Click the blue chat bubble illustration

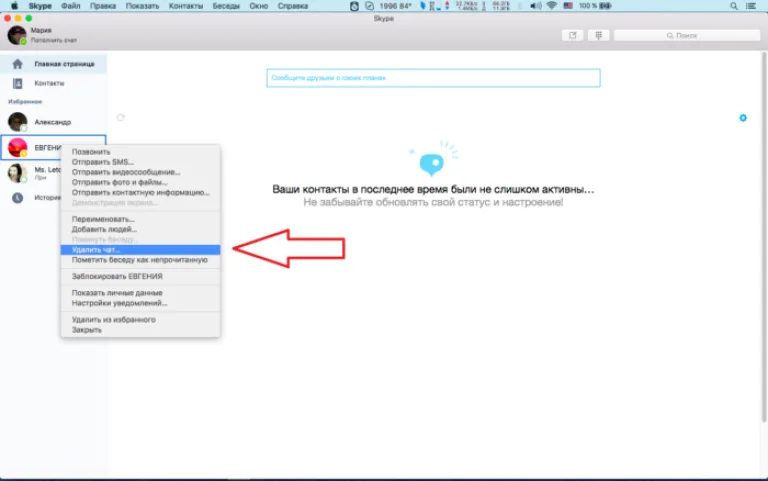(x=432, y=164)
